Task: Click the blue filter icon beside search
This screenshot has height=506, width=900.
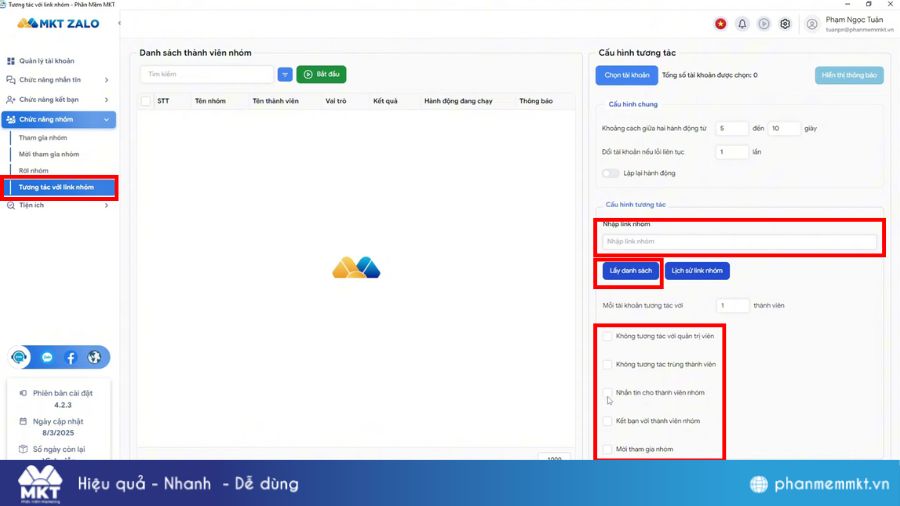Action: pos(285,75)
